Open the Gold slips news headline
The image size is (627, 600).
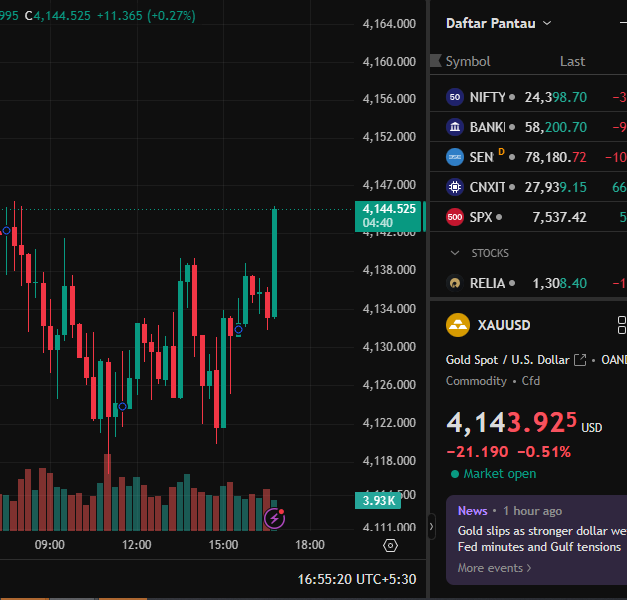tap(542, 539)
